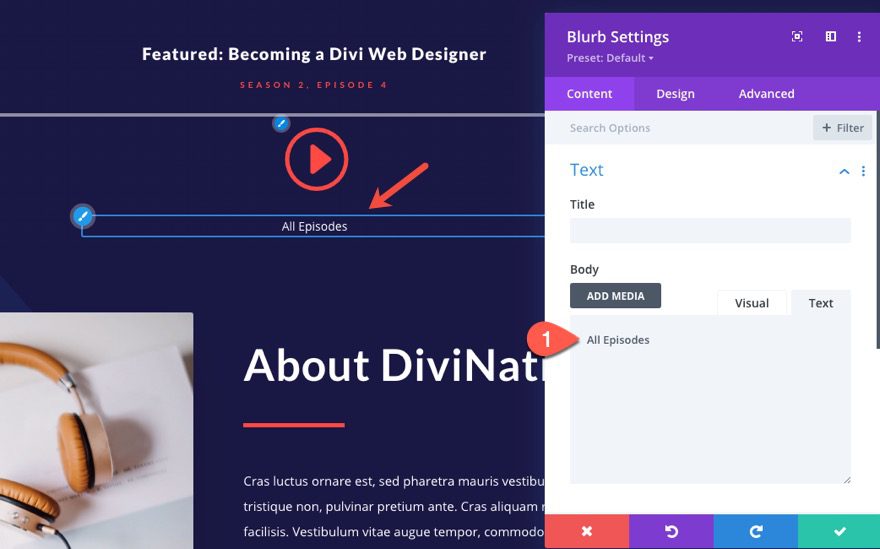Click the Cras luctus ornare paragraph text
Image resolution: width=880 pixels, height=549 pixels.
point(393,506)
